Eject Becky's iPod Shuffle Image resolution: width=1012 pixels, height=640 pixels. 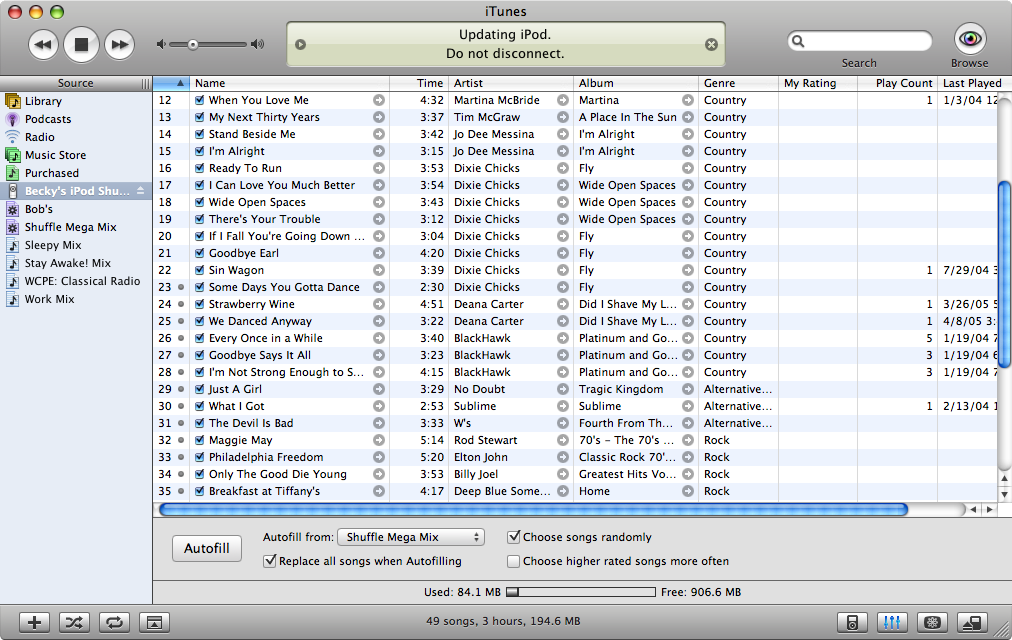(x=141, y=191)
